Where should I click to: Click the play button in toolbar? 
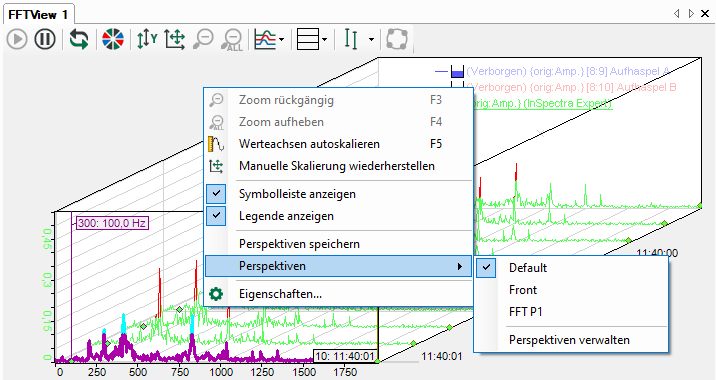click(x=17, y=39)
